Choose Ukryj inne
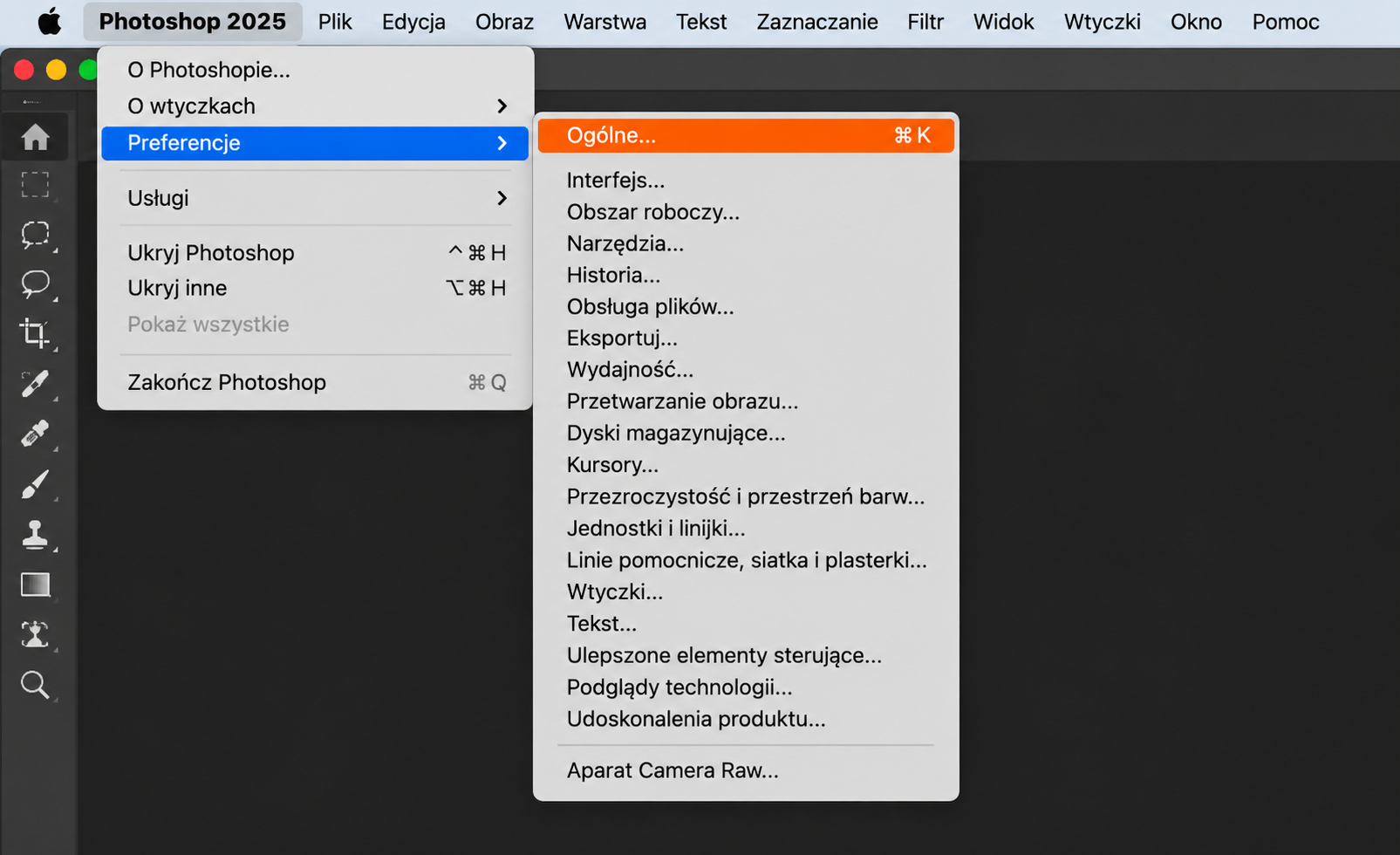The width and height of the screenshot is (1400, 855). tap(315, 288)
